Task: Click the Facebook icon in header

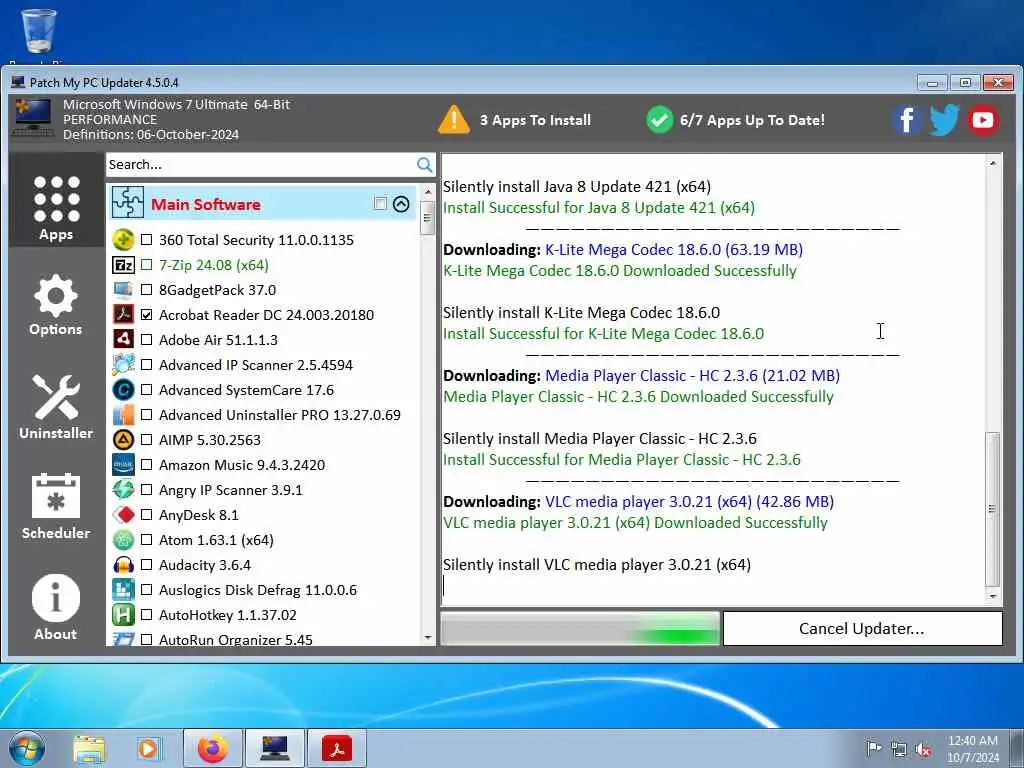Action: (907, 120)
